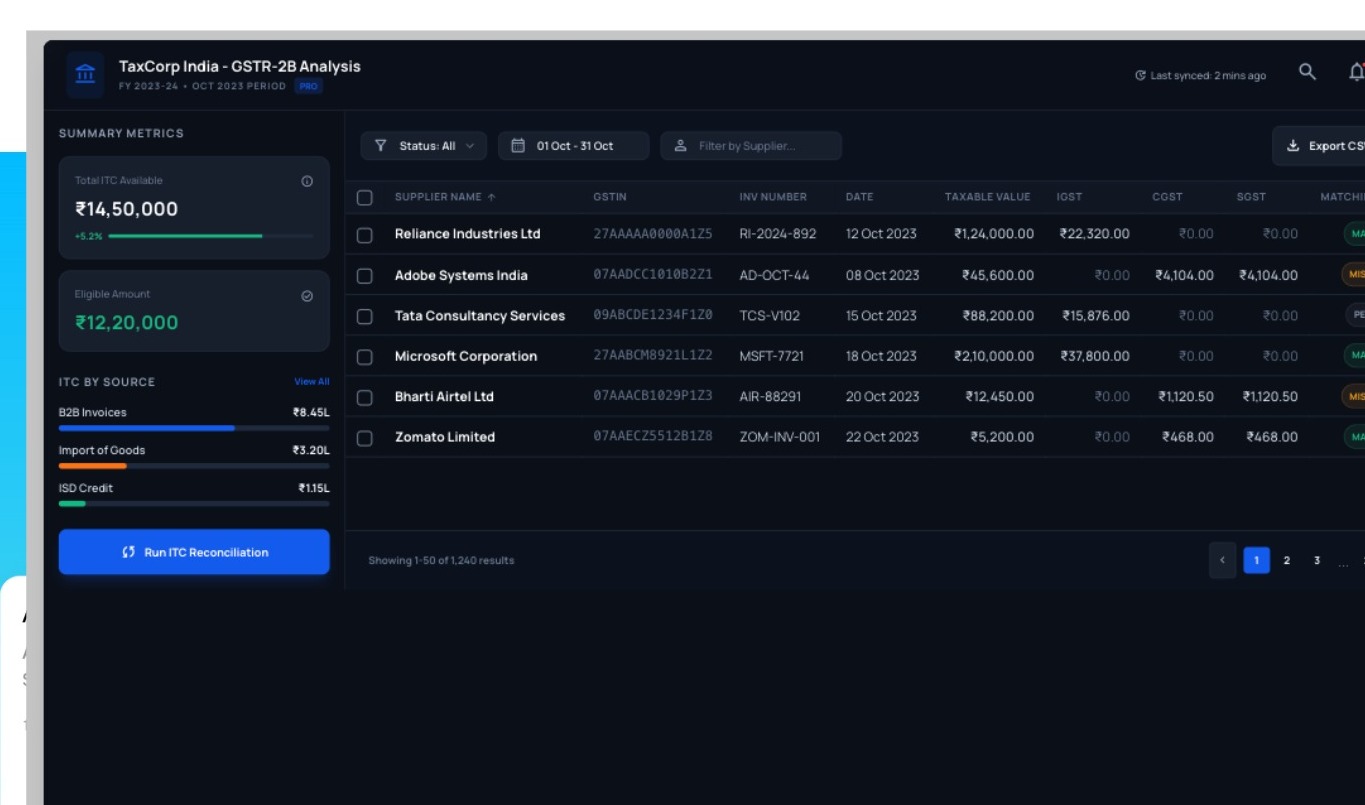Viewport: 1365px width, 805px height.
Task: Click the Last synced: 2 mins ago text
Action: 1208,76
